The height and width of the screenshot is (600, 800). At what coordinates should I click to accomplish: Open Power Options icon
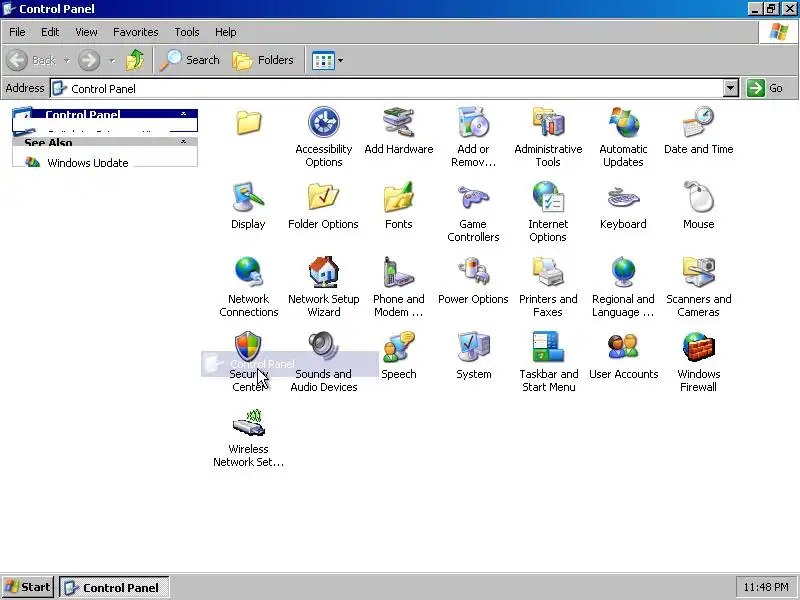click(473, 272)
